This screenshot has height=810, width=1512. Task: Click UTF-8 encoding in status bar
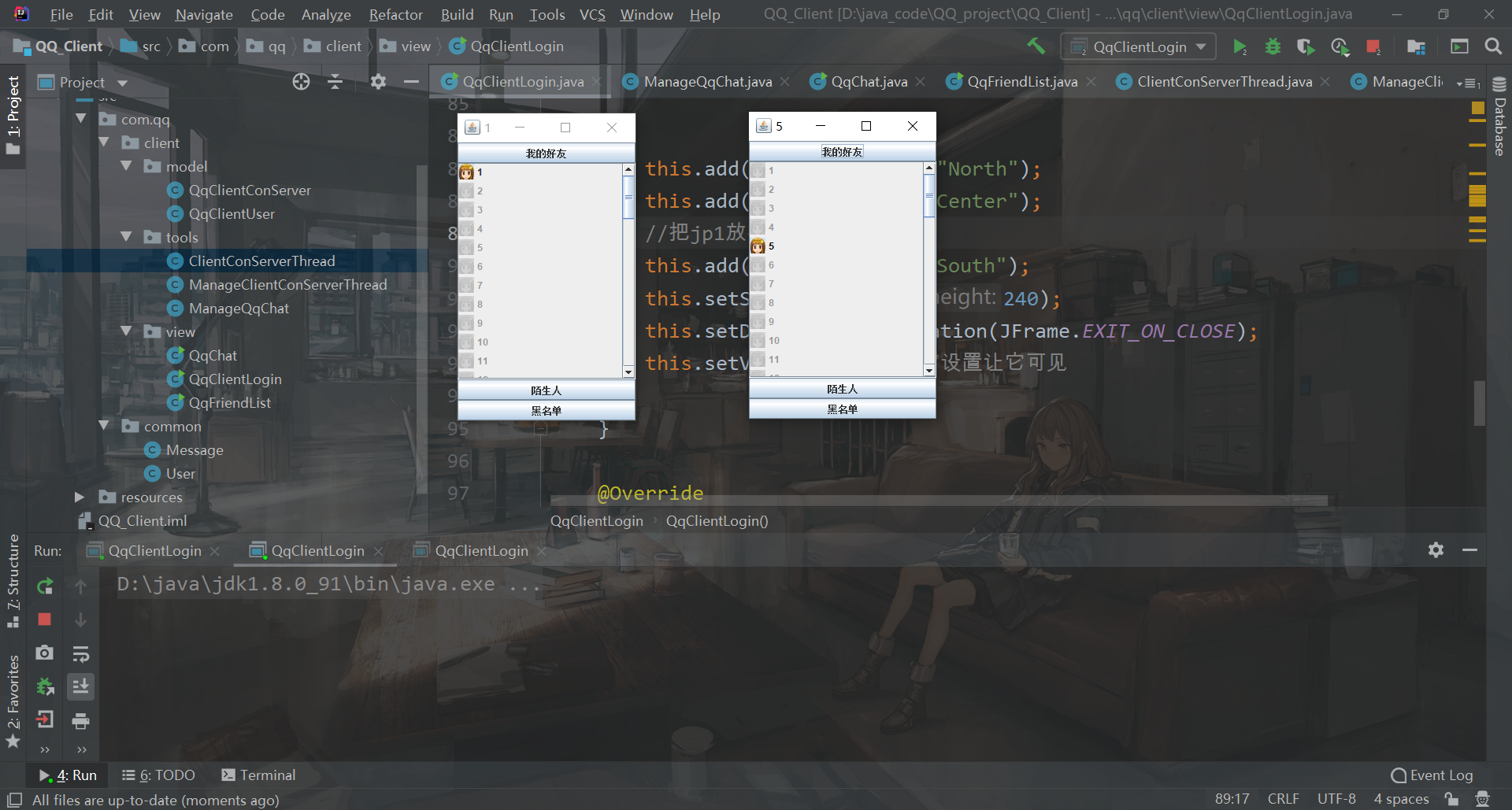coord(1336,799)
